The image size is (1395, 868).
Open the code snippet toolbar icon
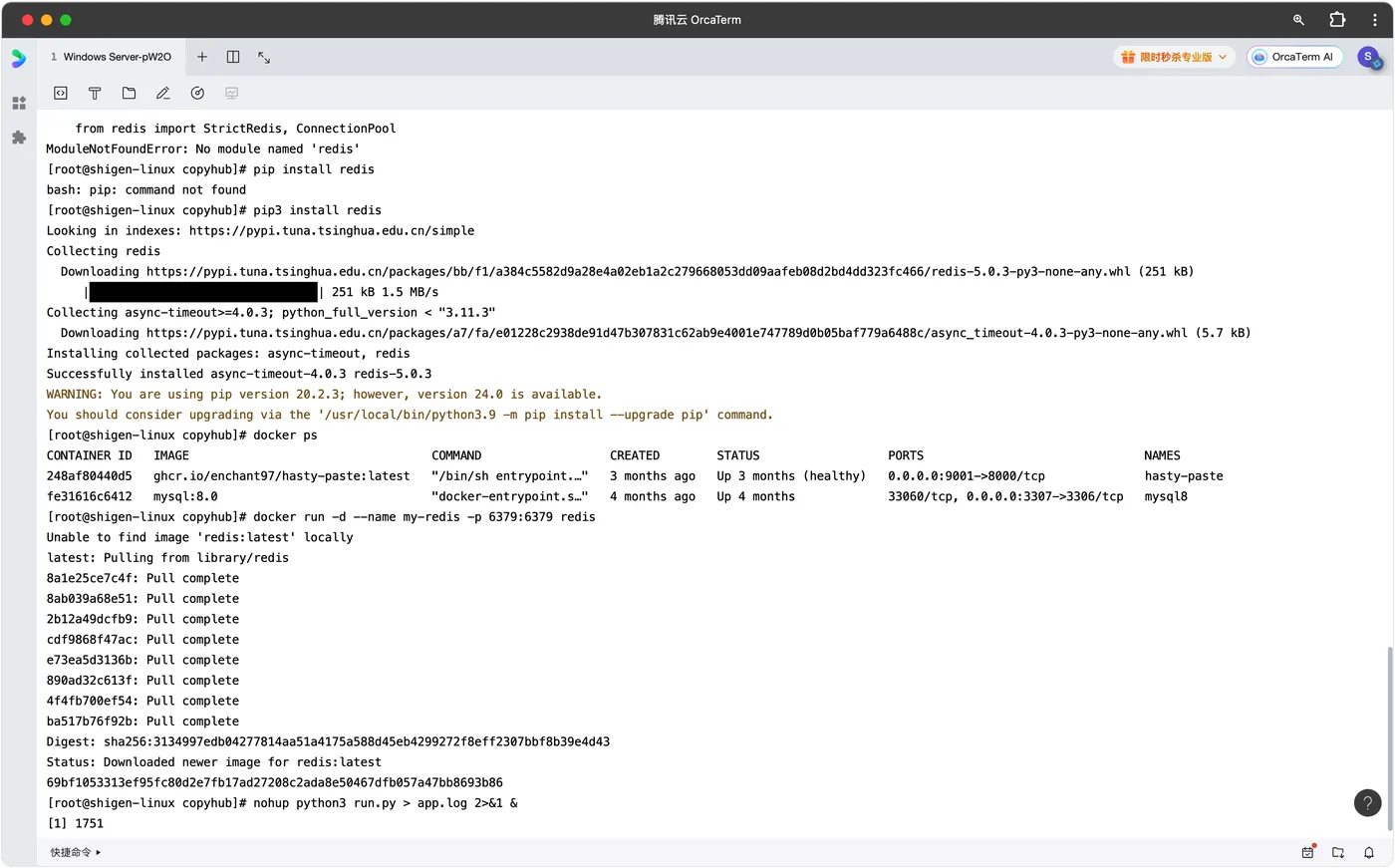[61, 93]
